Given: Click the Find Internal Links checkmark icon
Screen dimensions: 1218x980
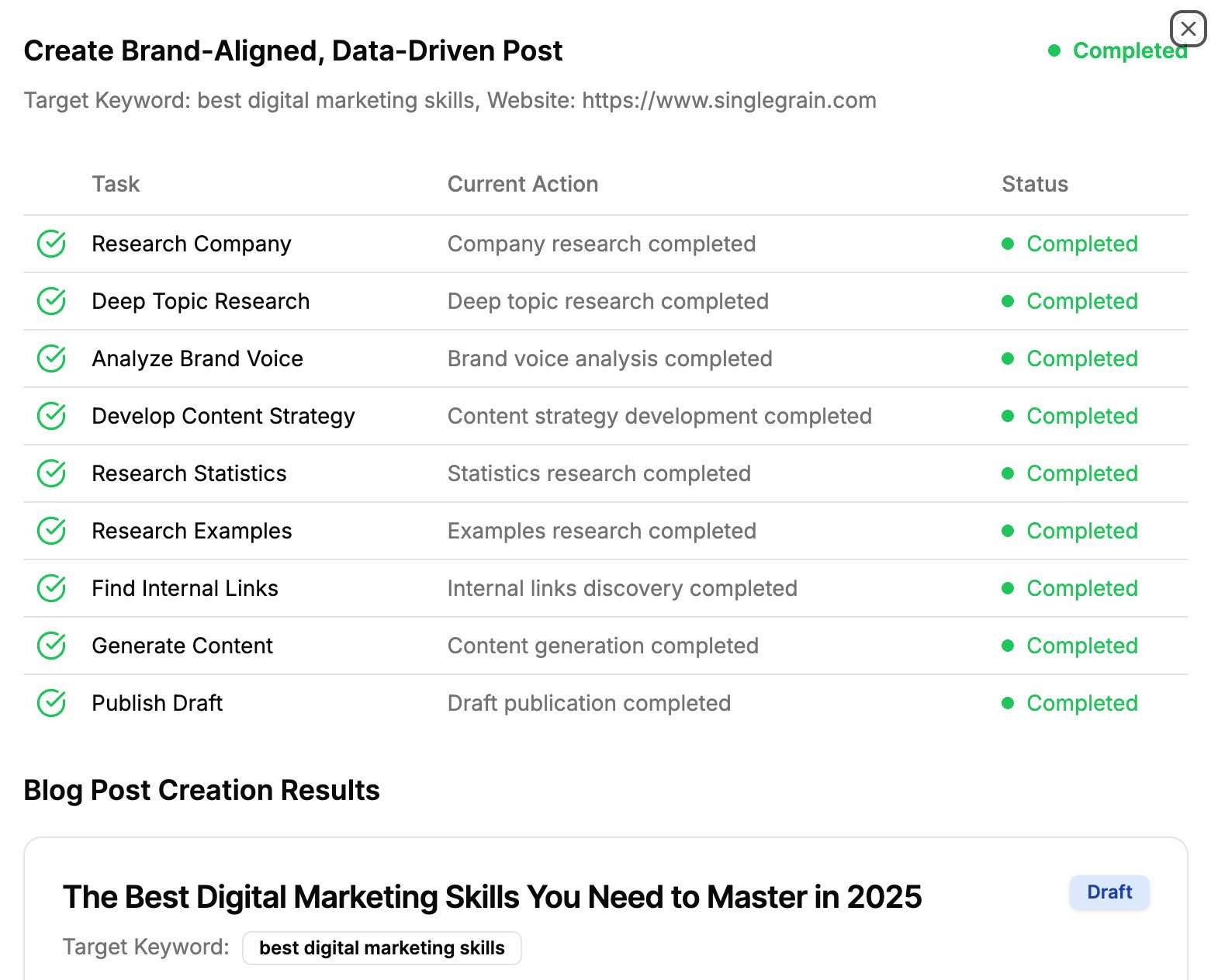Looking at the screenshot, I should tap(51, 588).
